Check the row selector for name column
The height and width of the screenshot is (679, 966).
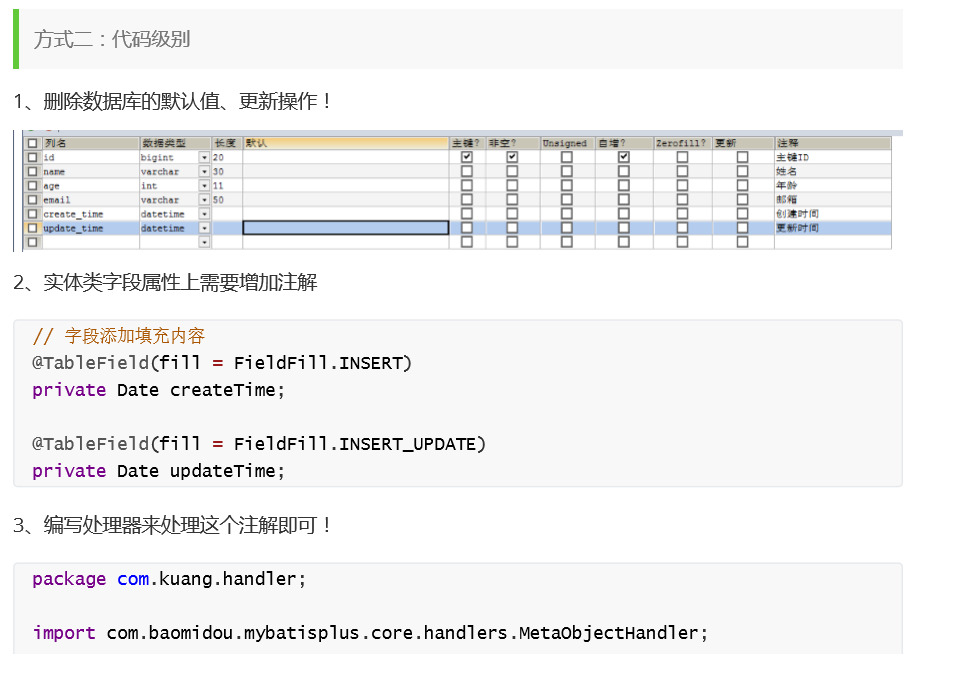point(33,171)
